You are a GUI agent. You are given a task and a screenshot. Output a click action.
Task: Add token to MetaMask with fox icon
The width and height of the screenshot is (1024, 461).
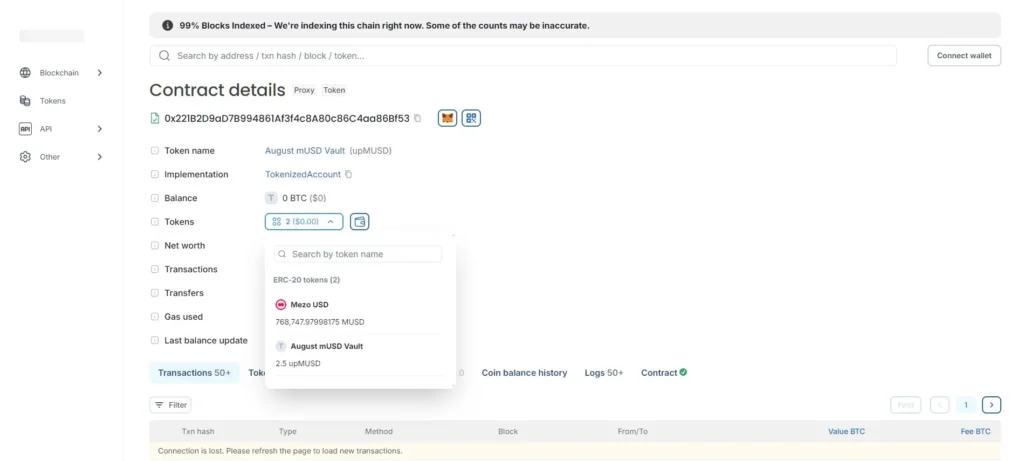pos(447,118)
